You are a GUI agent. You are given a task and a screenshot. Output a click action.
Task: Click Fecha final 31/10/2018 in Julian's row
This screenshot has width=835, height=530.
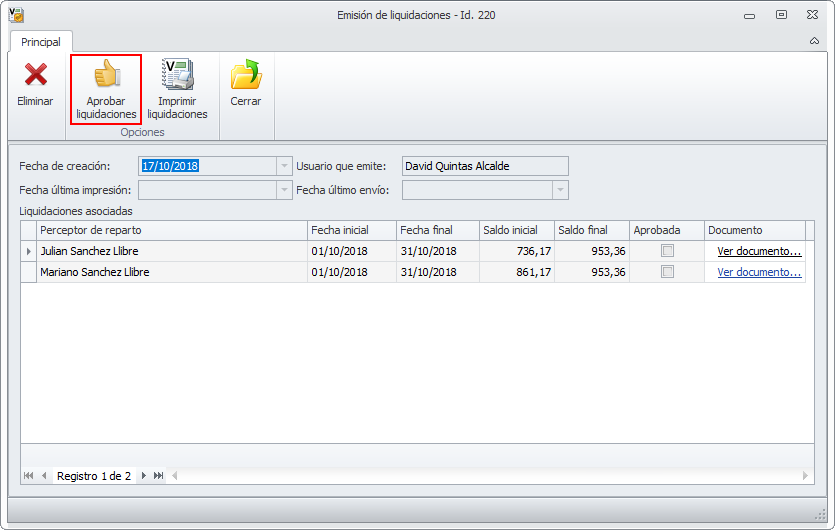(438, 251)
